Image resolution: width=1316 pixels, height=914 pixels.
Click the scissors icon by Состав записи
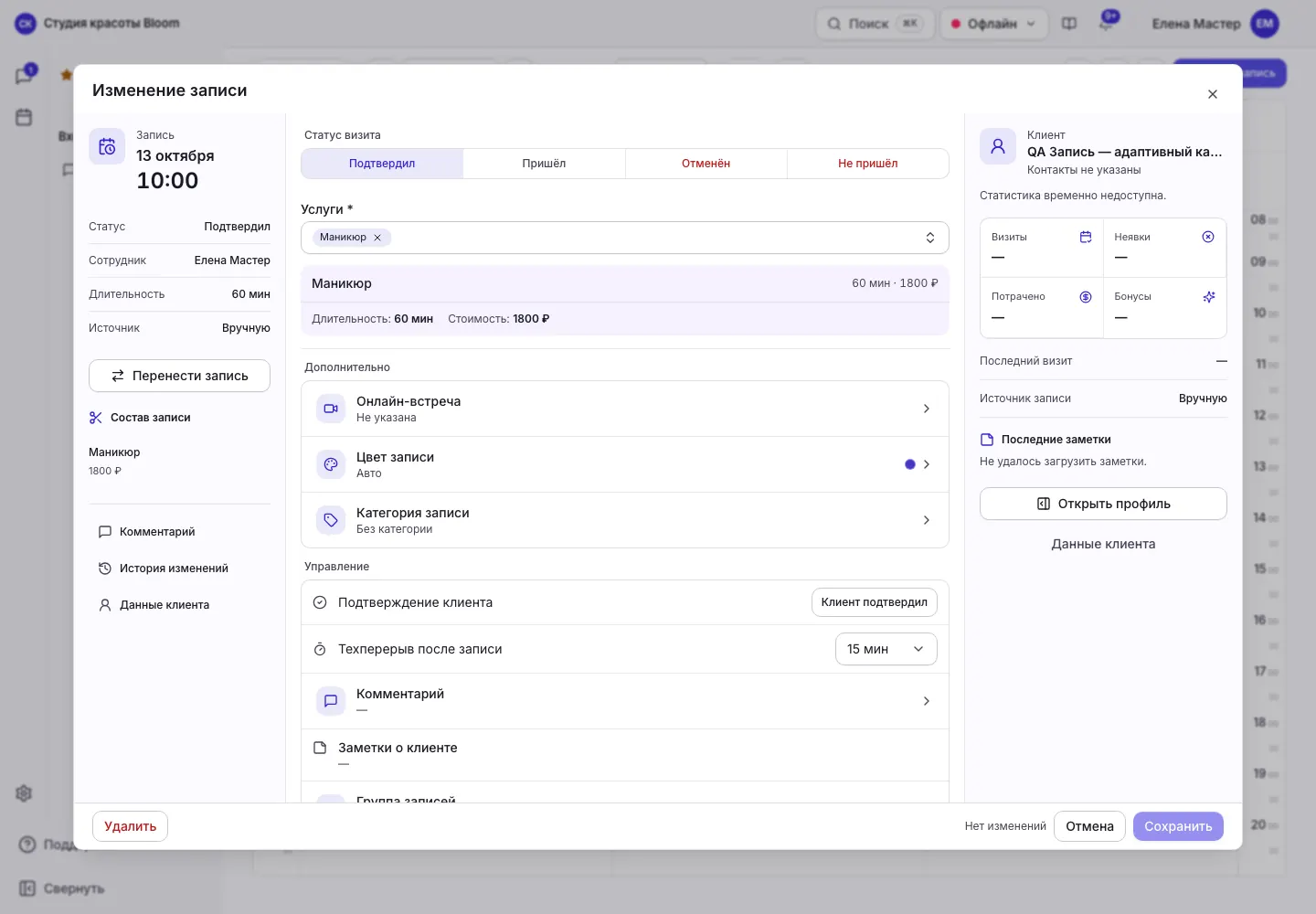click(x=96, y=418)
